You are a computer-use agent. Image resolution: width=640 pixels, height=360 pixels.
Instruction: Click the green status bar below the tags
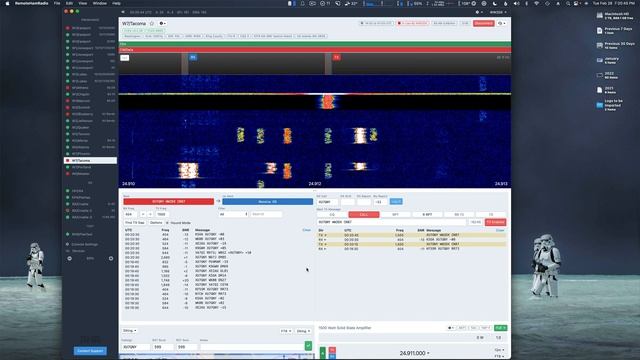tap(315, 44)
